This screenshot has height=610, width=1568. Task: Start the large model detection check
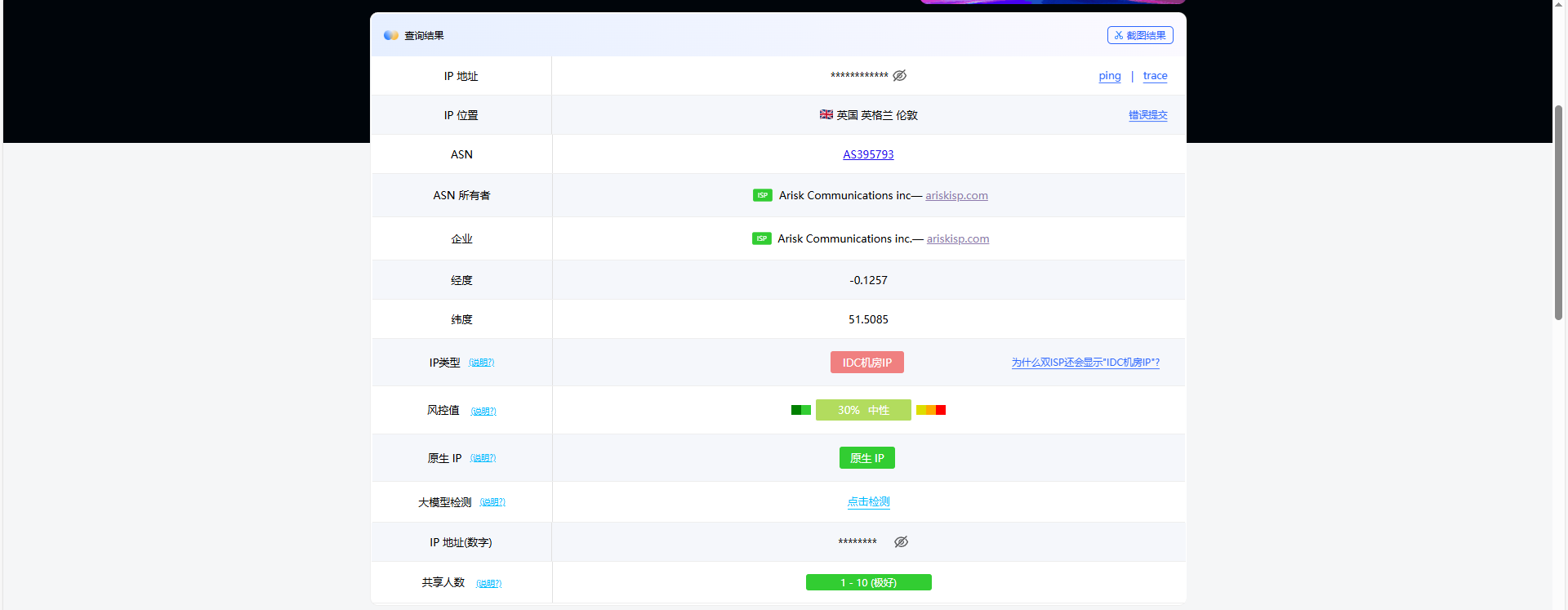(x=868, y=502)
